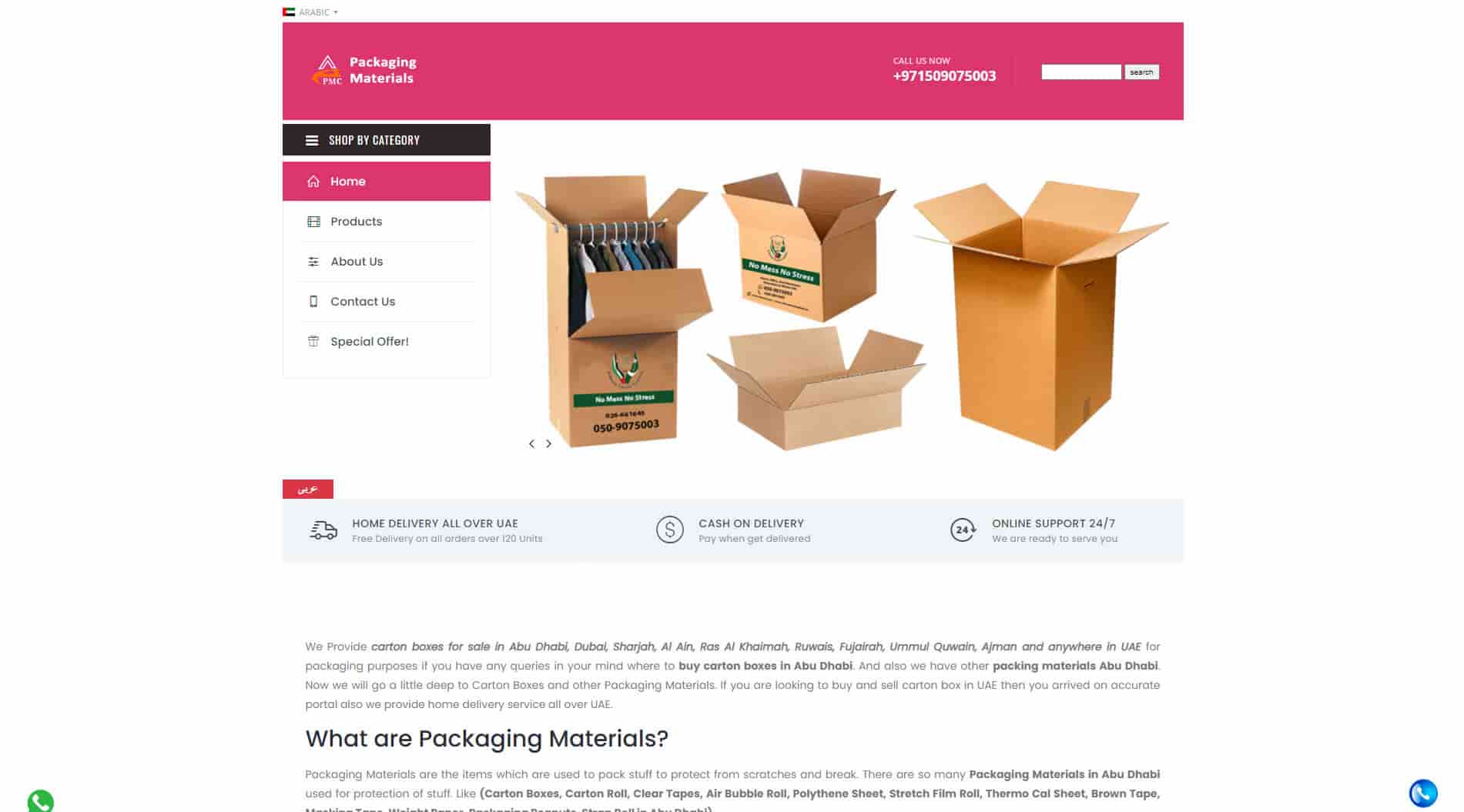Click the PMC Packaging Materials logo
The width and height of the screenshot is (1464, 812).
click(363, 70)
